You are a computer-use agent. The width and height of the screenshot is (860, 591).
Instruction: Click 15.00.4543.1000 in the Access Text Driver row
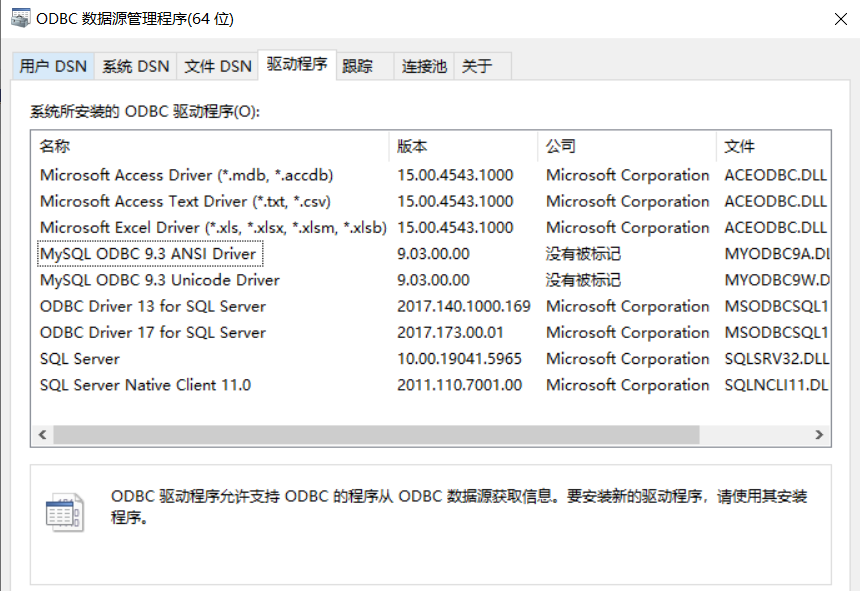[x=455, y=202]
